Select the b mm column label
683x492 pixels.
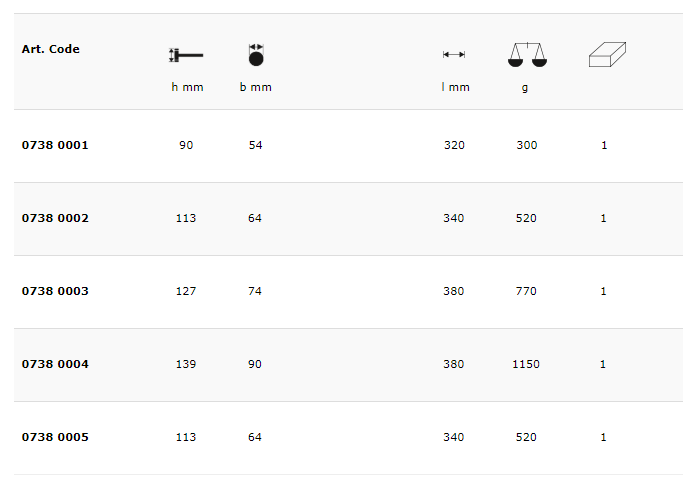pos(255,87)
